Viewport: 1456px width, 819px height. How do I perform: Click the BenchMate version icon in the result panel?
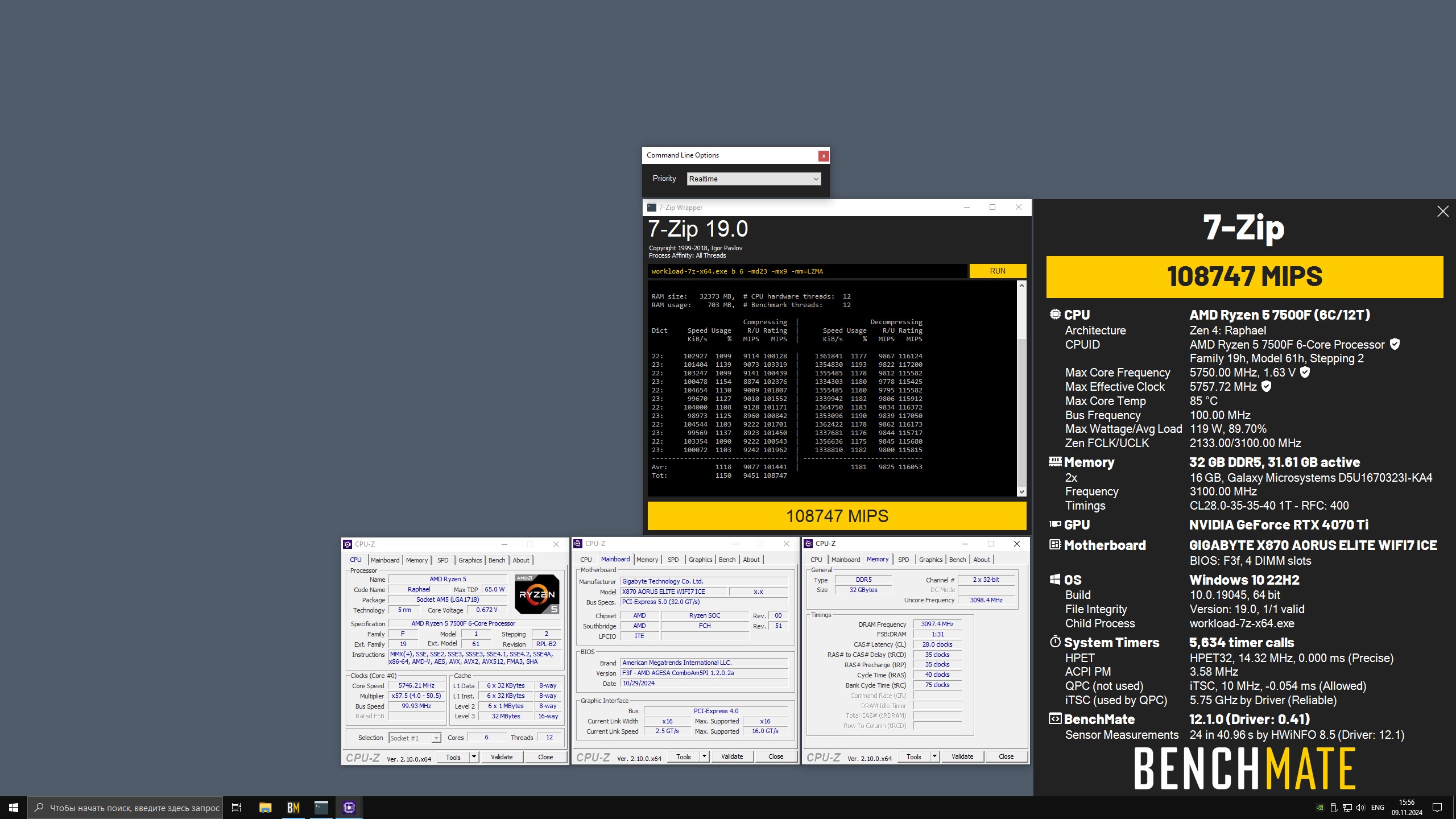(1055, 719)
